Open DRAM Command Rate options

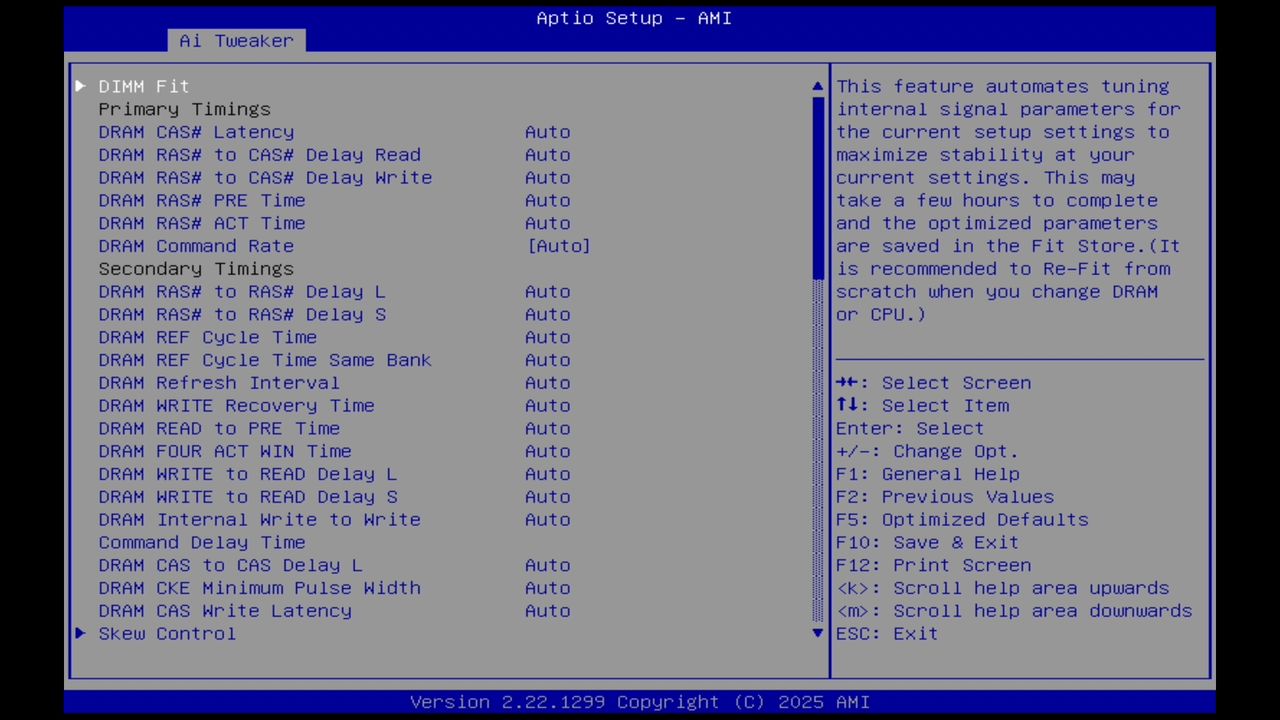click(300, 246)
